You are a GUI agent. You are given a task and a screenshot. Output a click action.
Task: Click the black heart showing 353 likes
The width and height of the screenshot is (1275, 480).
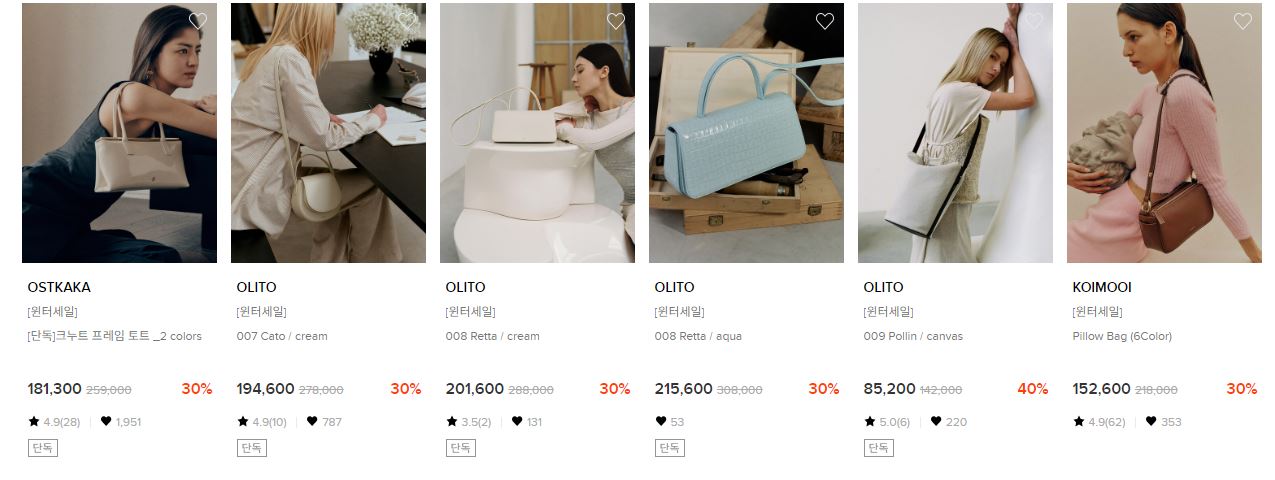point(1151,422)
